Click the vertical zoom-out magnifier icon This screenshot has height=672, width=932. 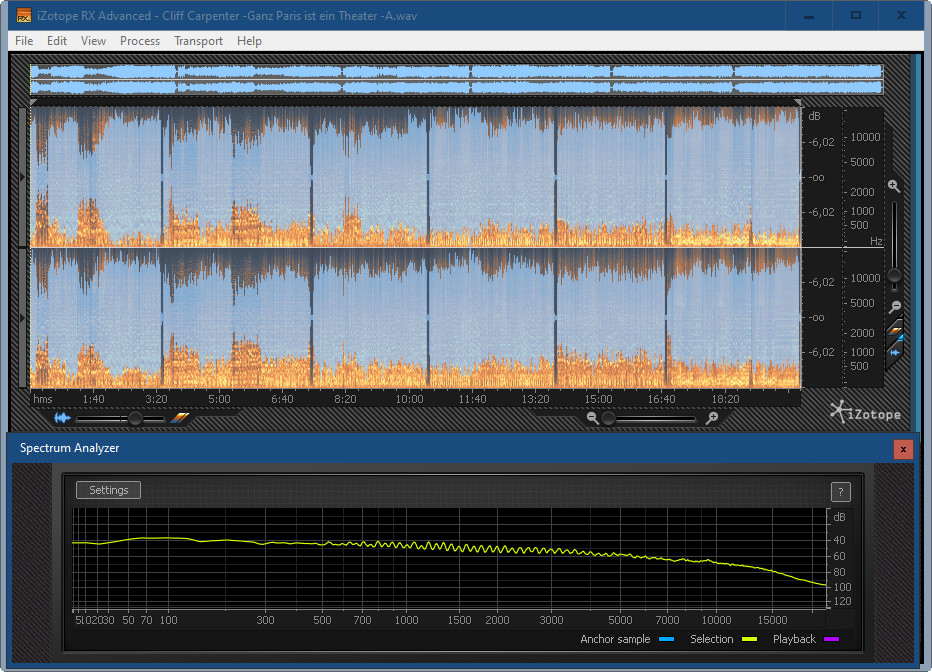[895, 307]
